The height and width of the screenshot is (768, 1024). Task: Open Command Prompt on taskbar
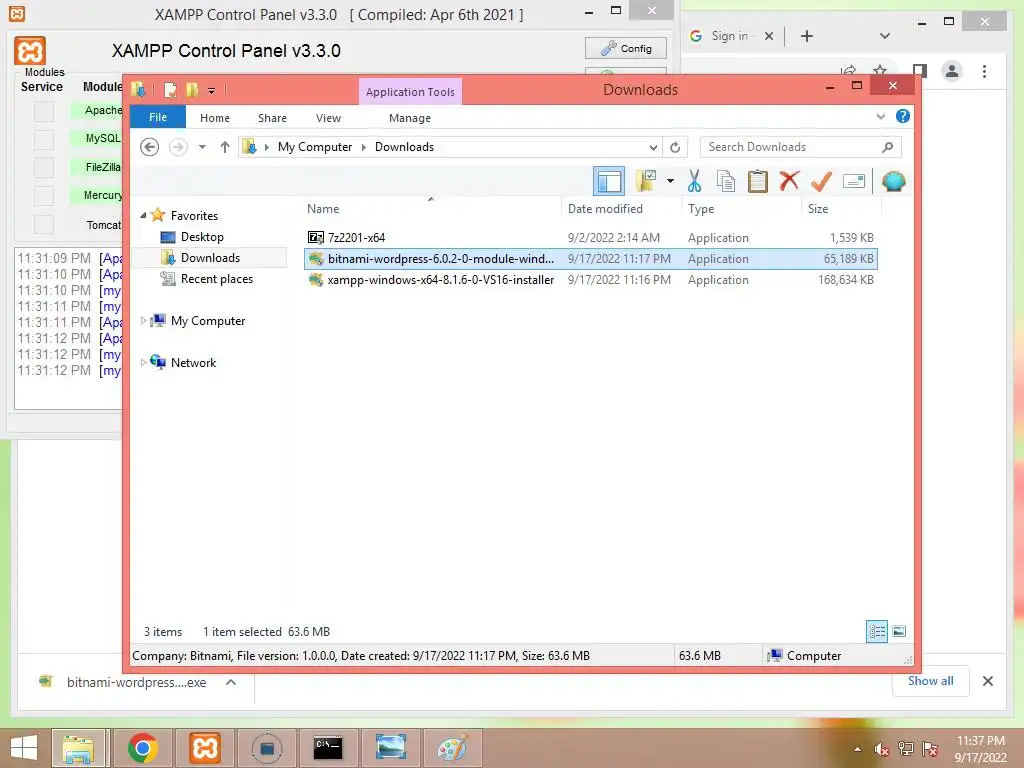pos(327,748)
